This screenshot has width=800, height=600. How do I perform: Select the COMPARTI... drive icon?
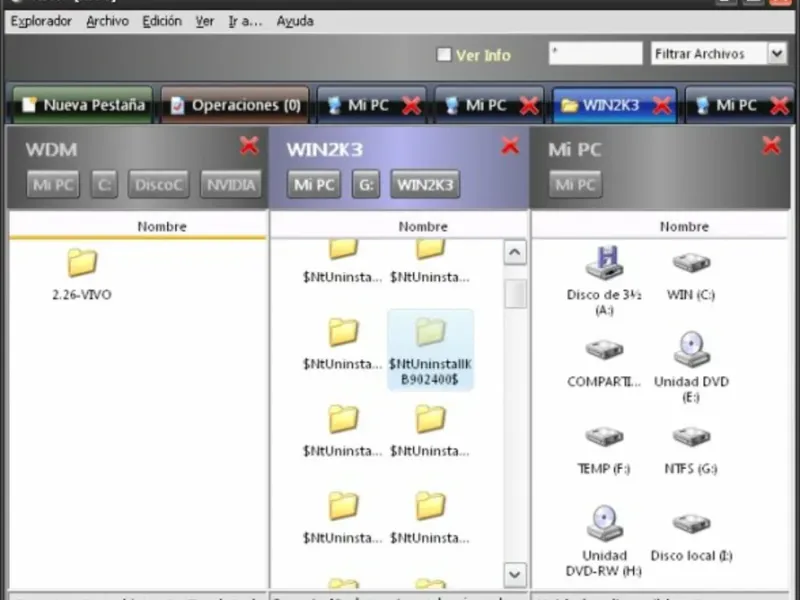tap(605, 350)
